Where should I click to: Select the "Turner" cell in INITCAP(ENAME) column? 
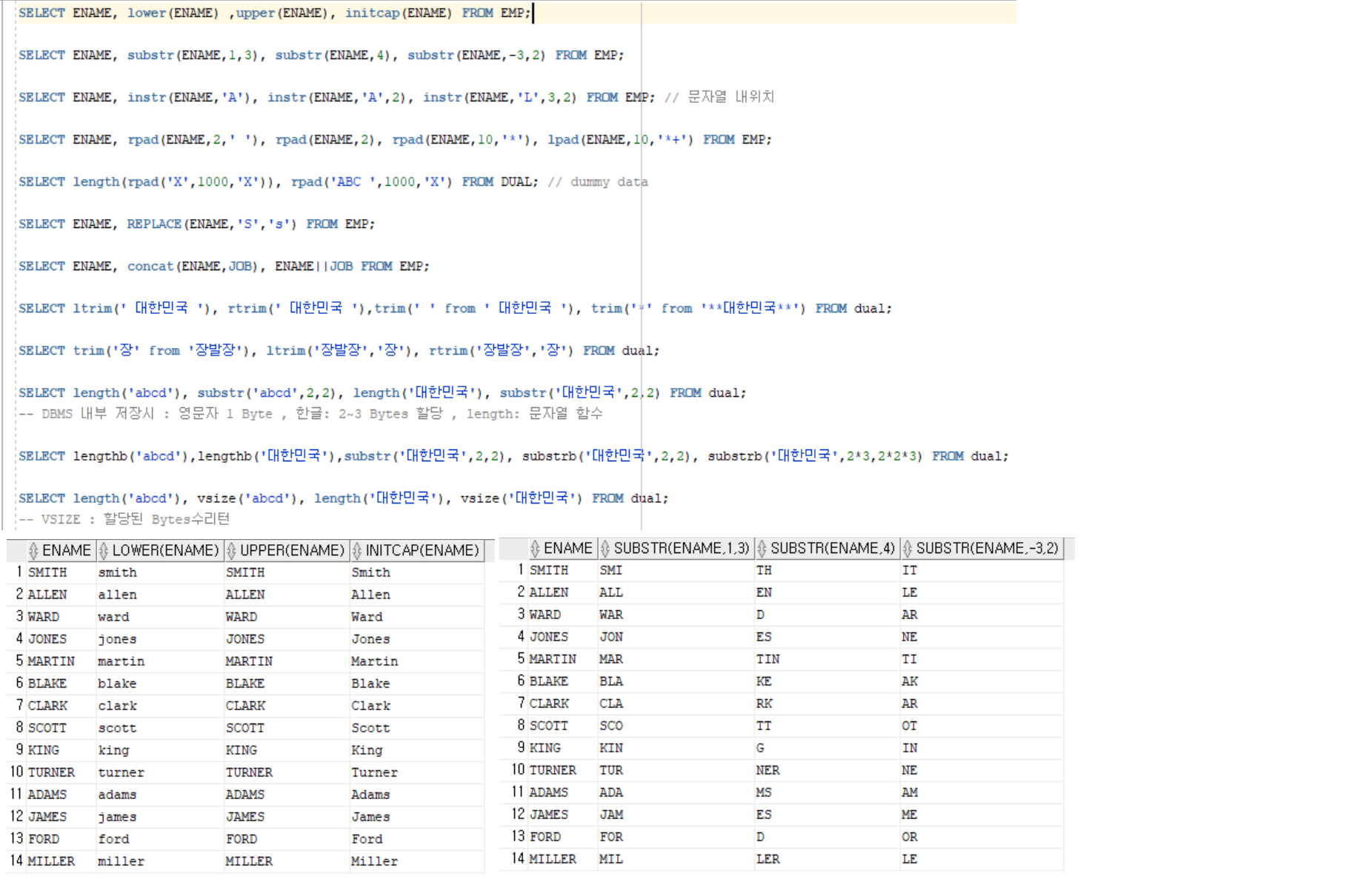[374, 772]
